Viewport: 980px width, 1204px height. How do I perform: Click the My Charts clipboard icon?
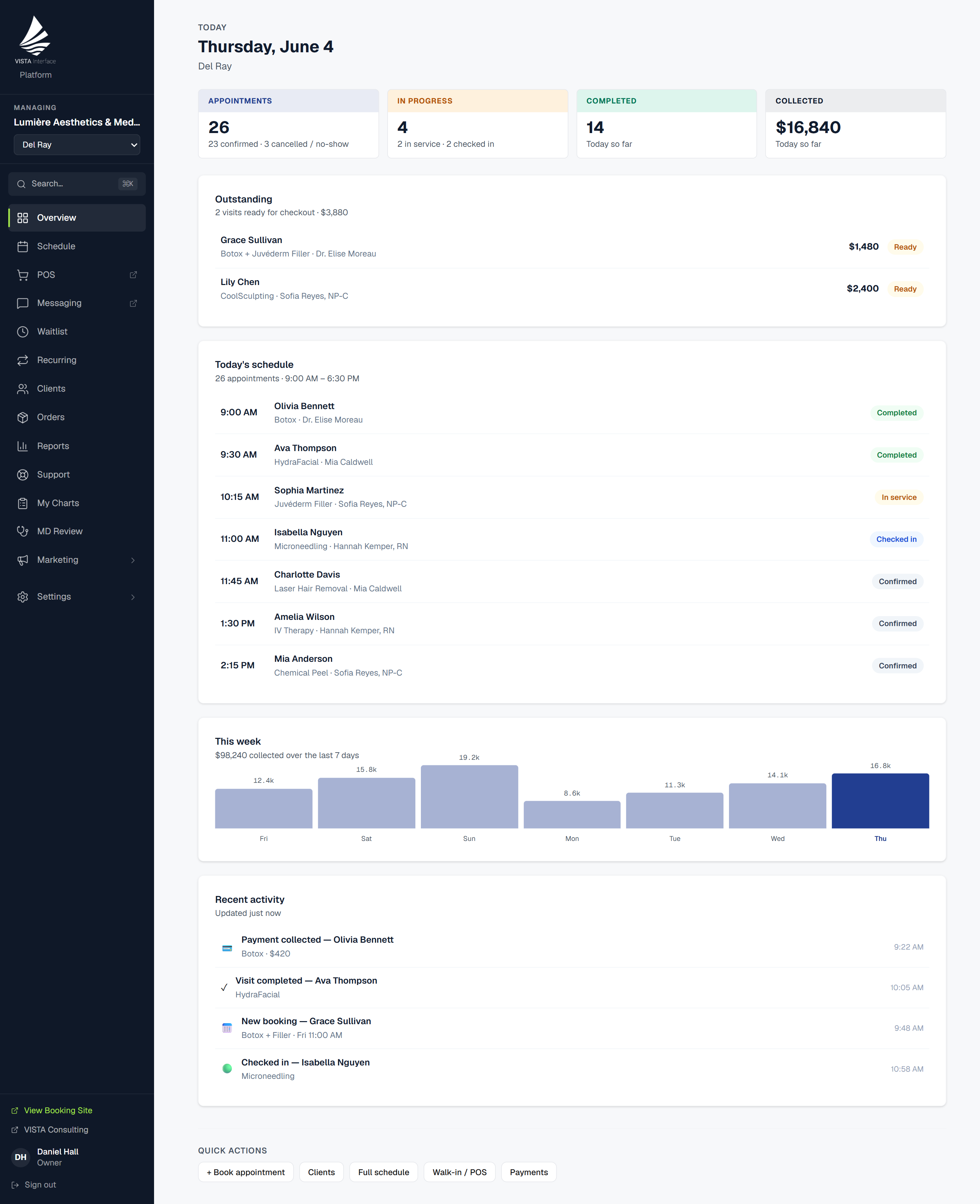click(23, 504)
